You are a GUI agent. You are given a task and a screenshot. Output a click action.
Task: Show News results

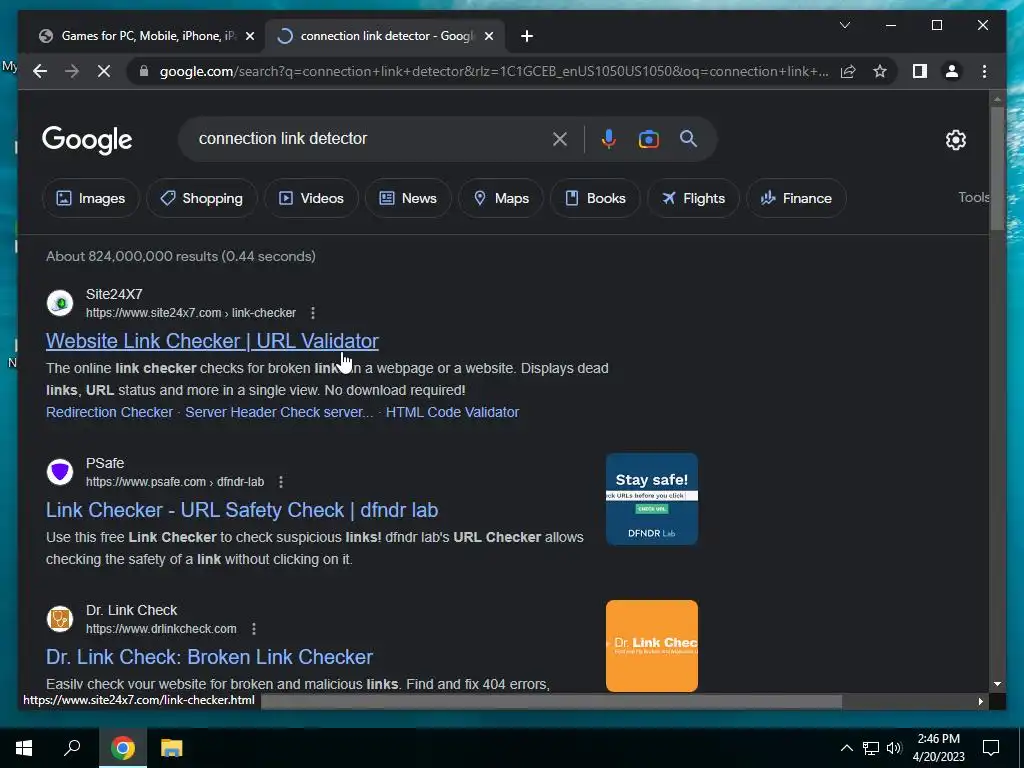click(408, 198)
